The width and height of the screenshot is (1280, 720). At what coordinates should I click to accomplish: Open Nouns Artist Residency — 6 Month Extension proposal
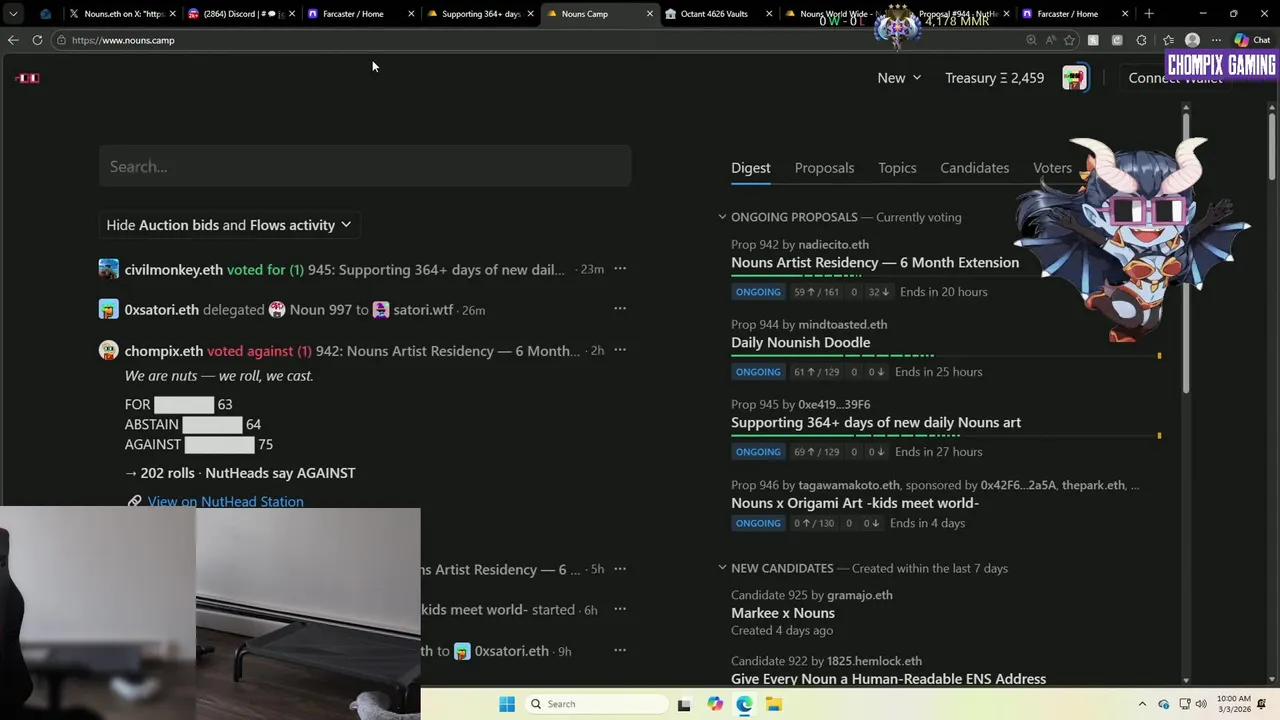[x=875, y=262]
